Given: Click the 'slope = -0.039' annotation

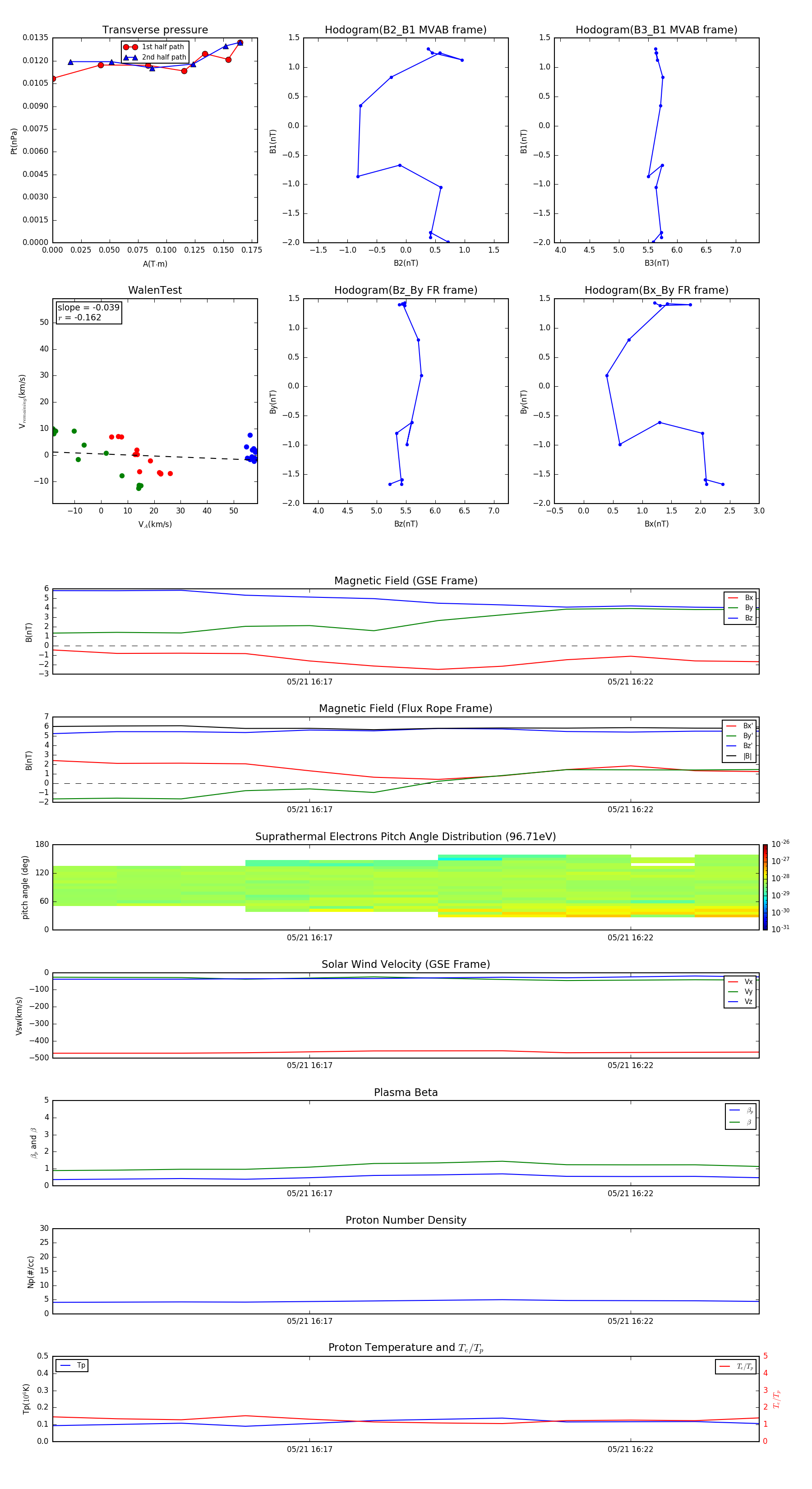Looking at the screenshot, I should 88,308.
